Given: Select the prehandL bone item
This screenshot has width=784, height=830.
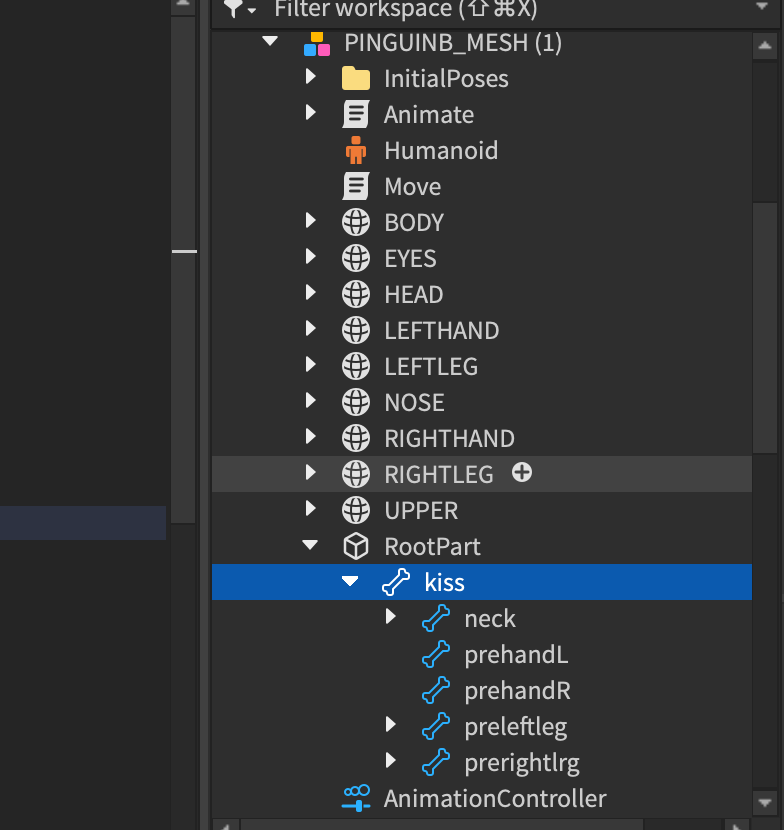Looking at the screenshot, I should click(516, 655).
